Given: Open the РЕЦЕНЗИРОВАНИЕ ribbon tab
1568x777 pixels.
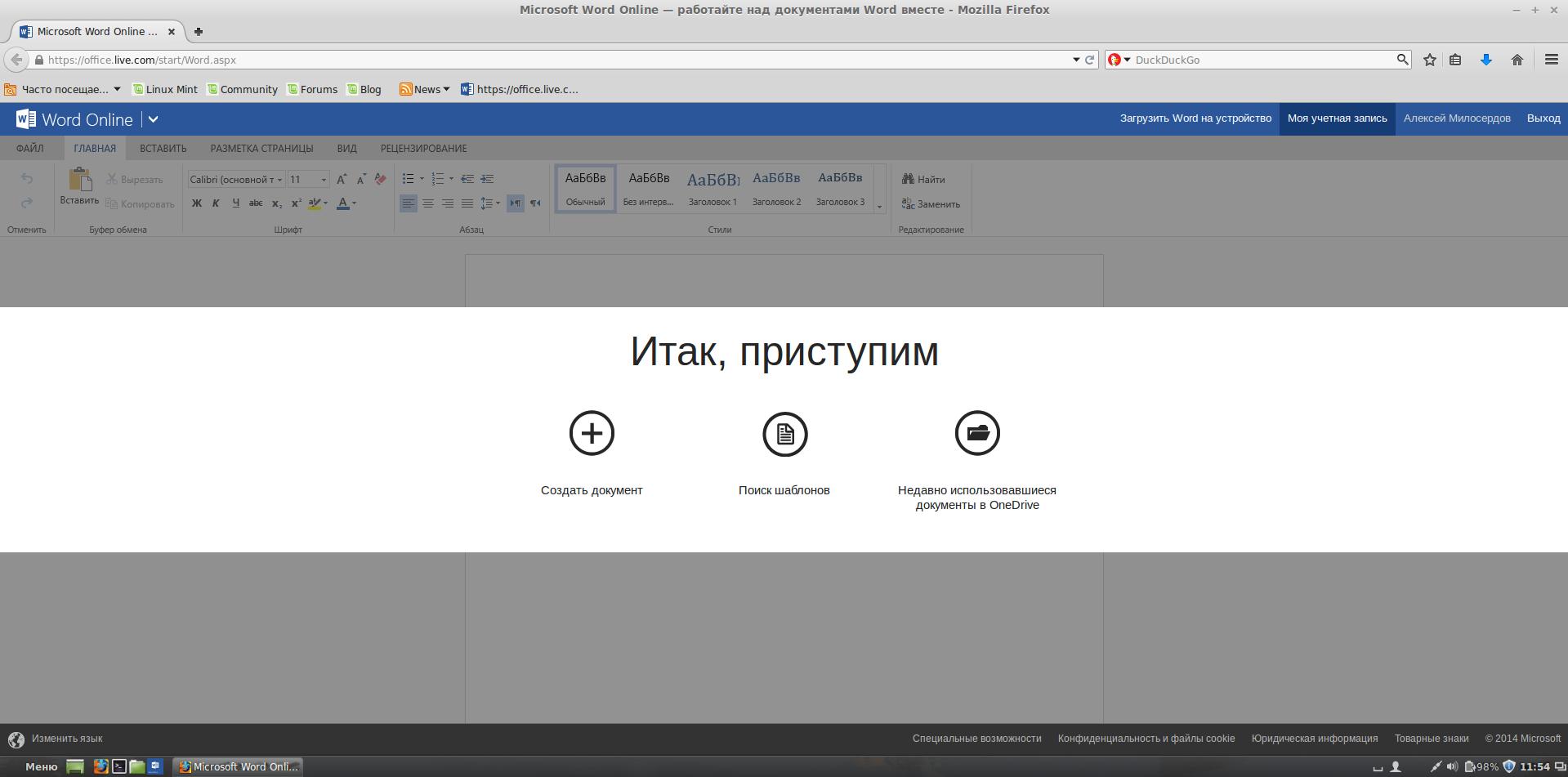Looking at the screenshot, I should [x=423, y=149].
